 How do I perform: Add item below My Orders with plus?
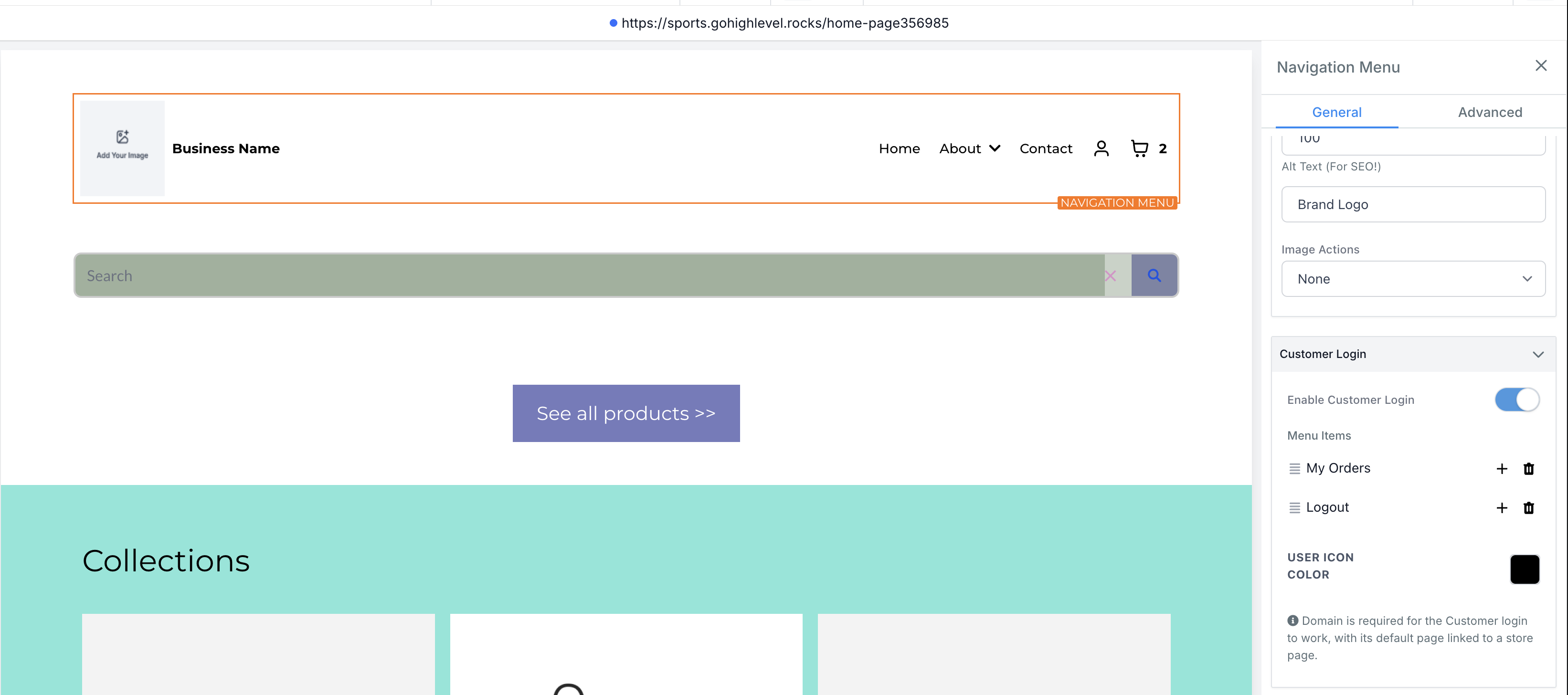click(1502, 469)
